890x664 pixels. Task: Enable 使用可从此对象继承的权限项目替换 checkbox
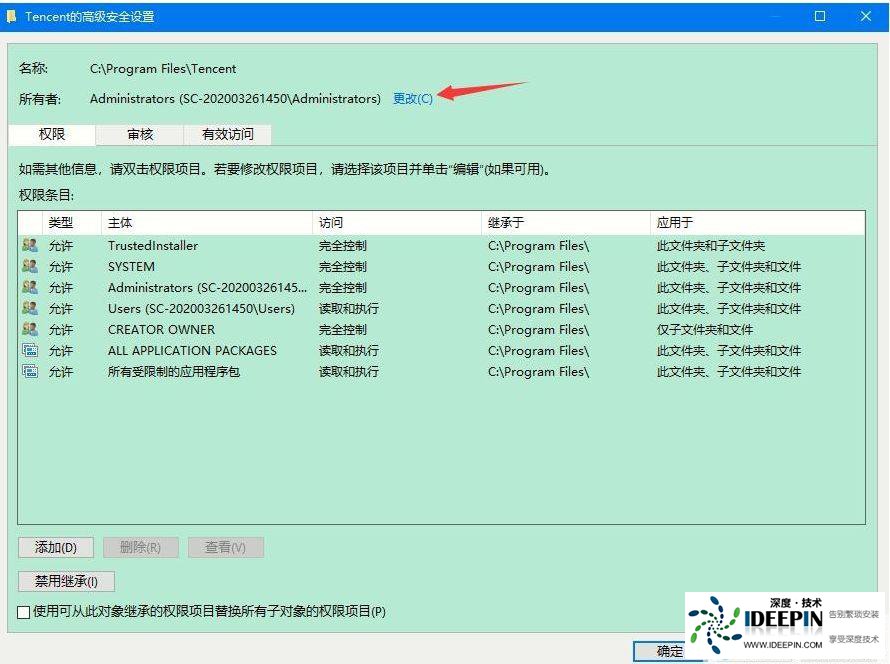[x=24, y=612]
